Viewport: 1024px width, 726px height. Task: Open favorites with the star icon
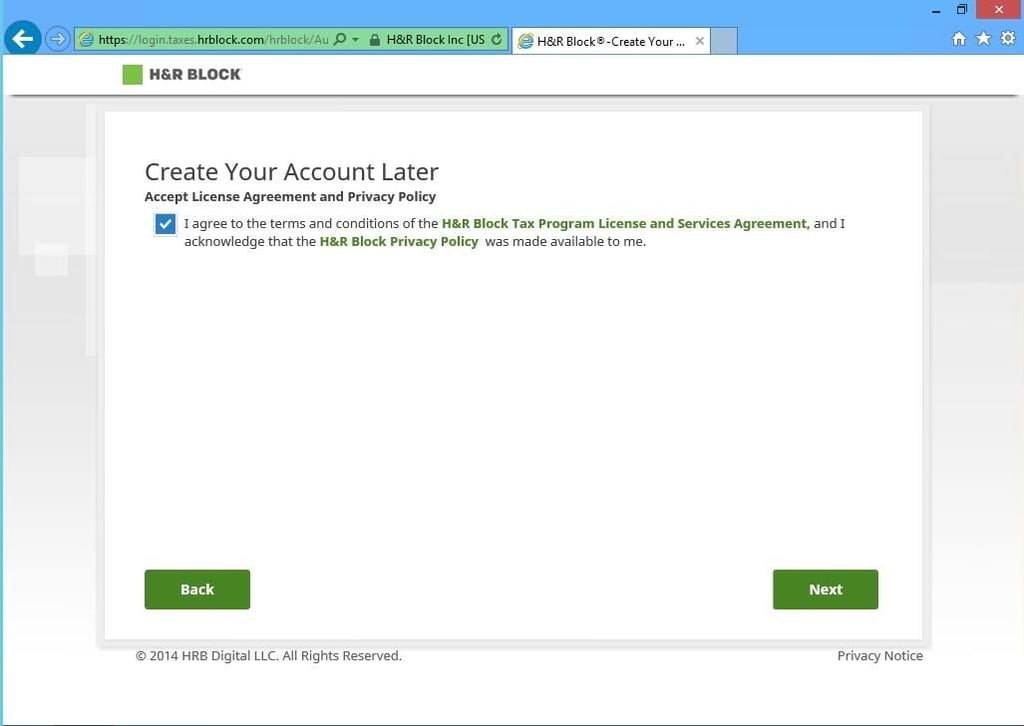tap(983, 39)
